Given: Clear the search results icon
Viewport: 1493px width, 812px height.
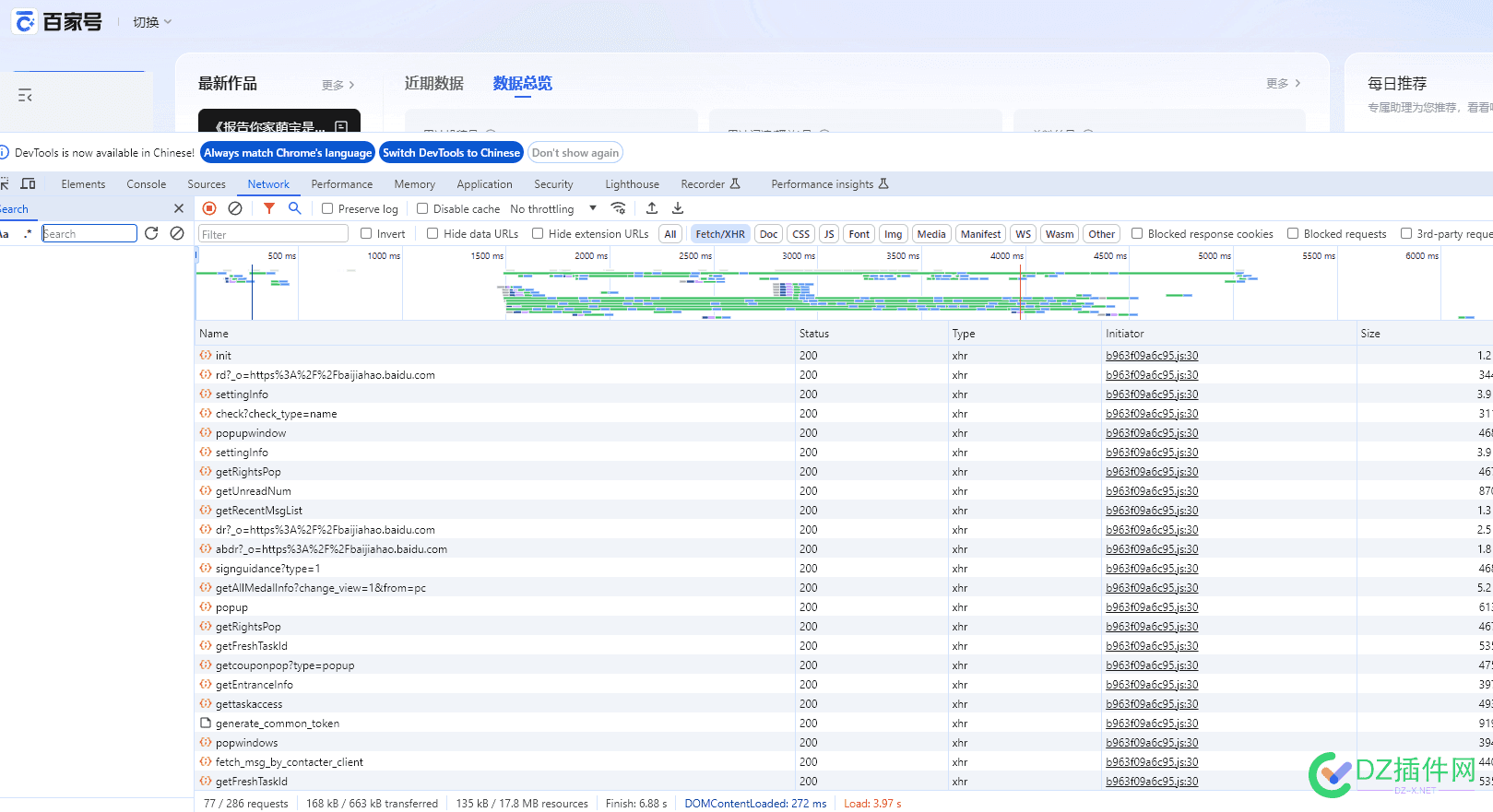Looking at the screenshot, I should (177, 233).
